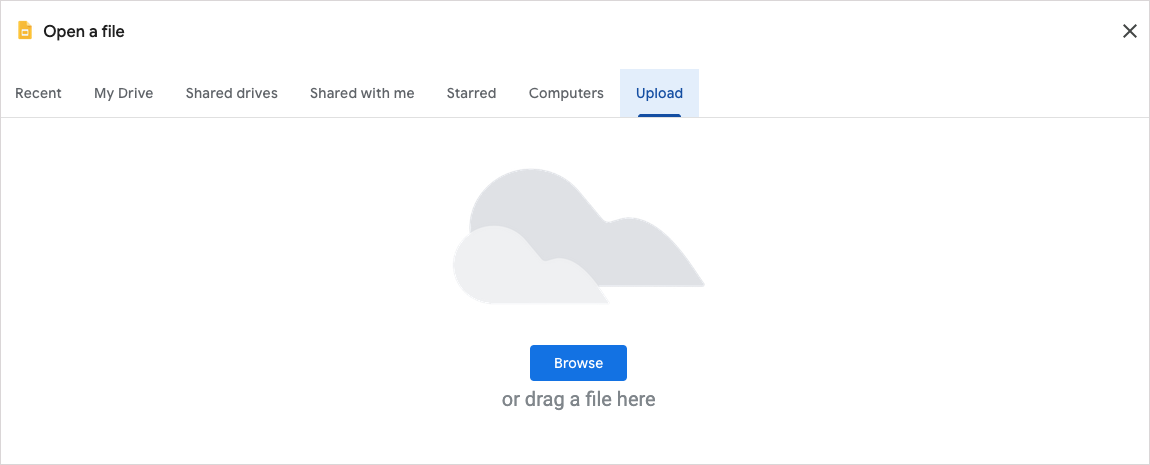This screenshot has height=465, width=1150.
Task: Click the blue Browse button
Action: (579, 363)
